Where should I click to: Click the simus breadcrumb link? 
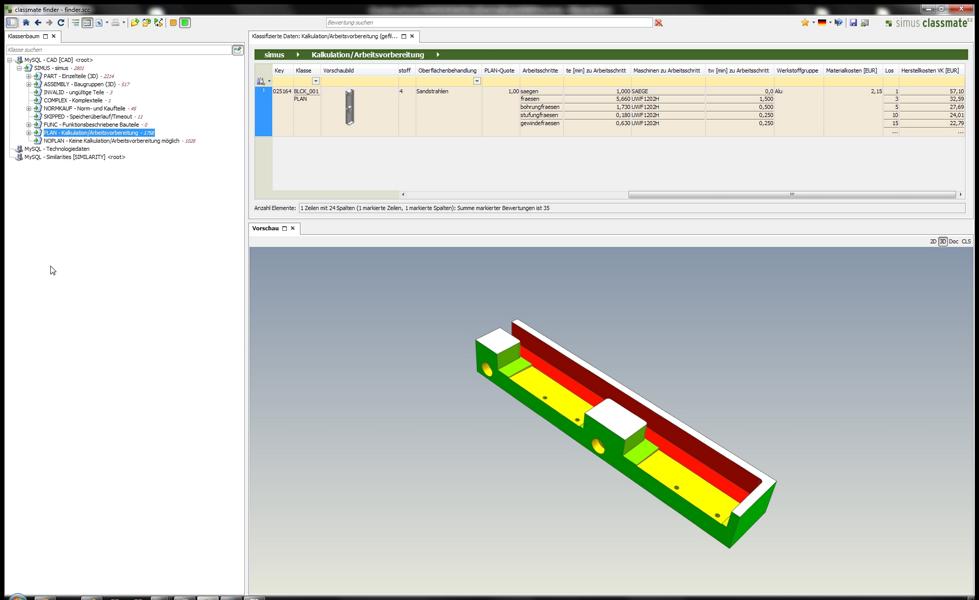274,55
